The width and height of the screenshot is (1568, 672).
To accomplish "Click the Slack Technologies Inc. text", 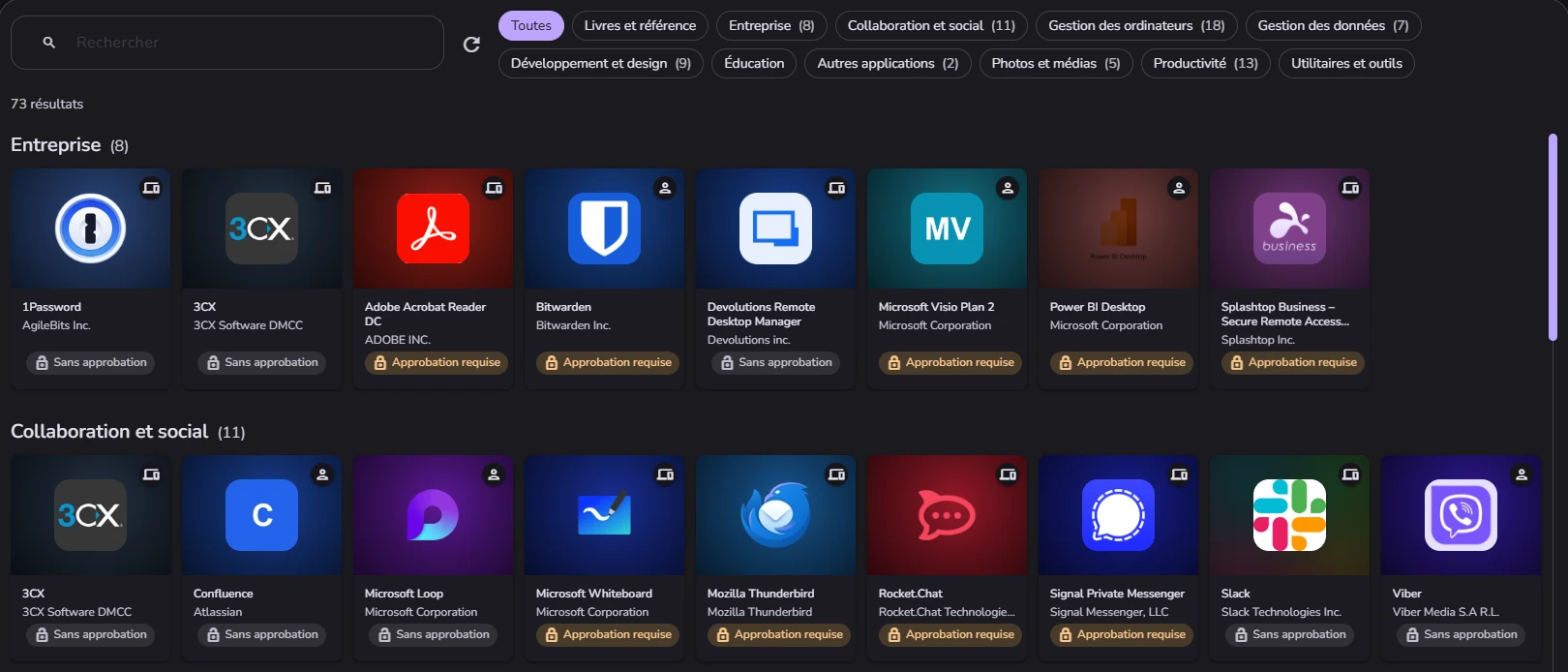I will (x=1282, y=612).
